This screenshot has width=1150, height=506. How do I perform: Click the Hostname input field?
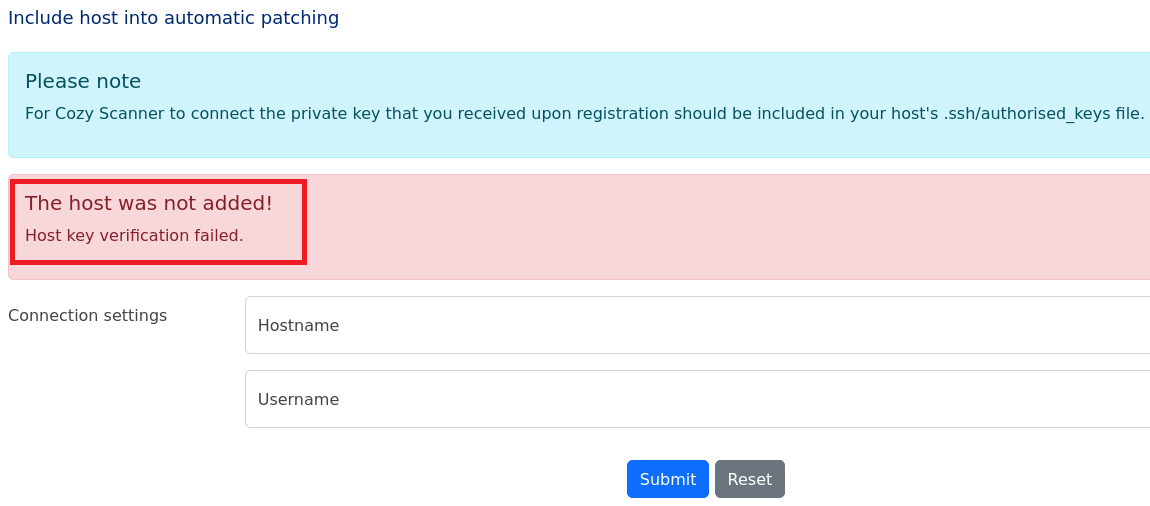click(x=697, y=325)
